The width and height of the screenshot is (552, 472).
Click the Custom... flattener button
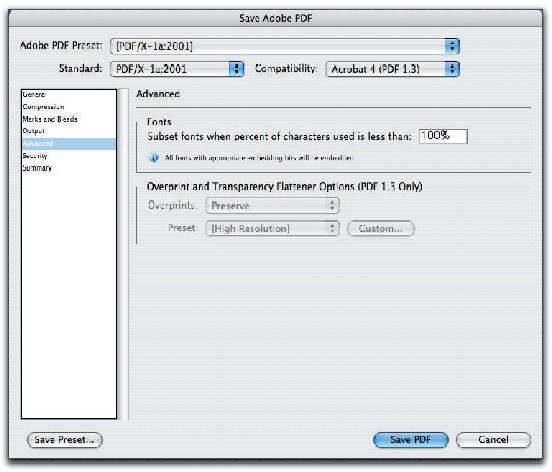coord(381,228)
